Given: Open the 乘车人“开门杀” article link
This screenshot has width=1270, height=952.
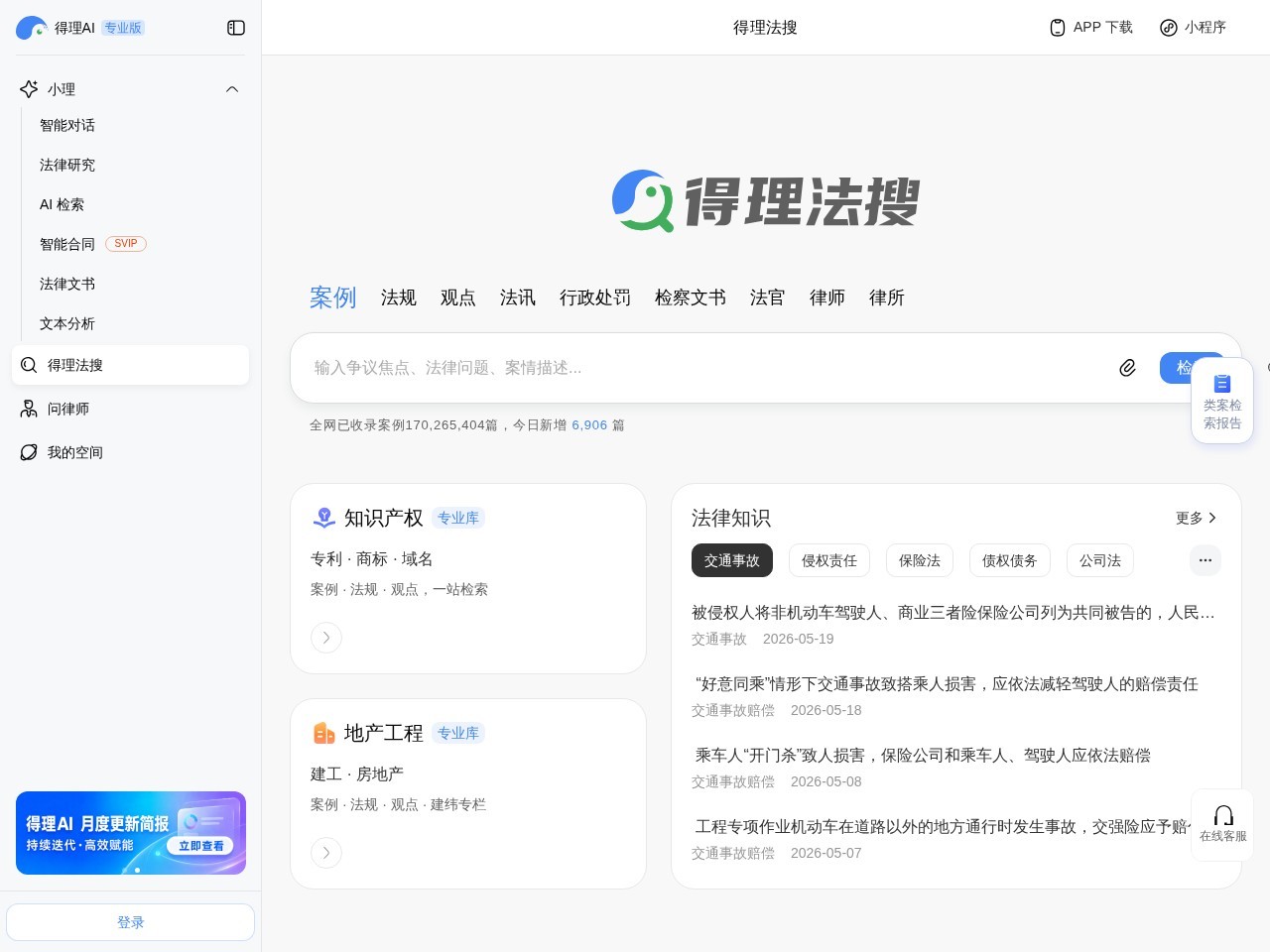Looking at the screenshot, I should [x=923, y=756].
